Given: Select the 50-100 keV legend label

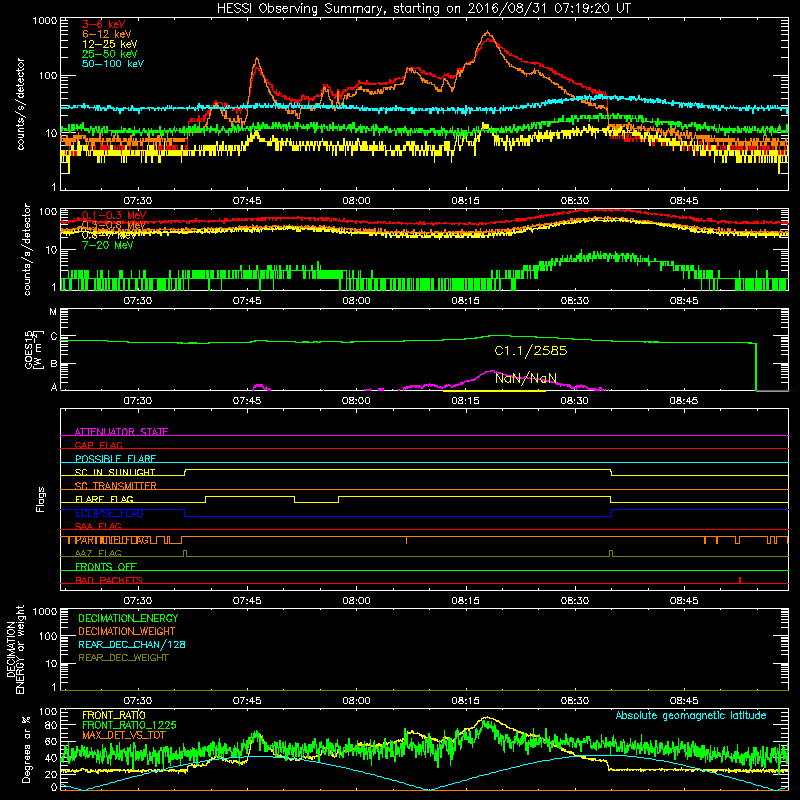Looking at the screenshot, I should [x=113, y=64].
